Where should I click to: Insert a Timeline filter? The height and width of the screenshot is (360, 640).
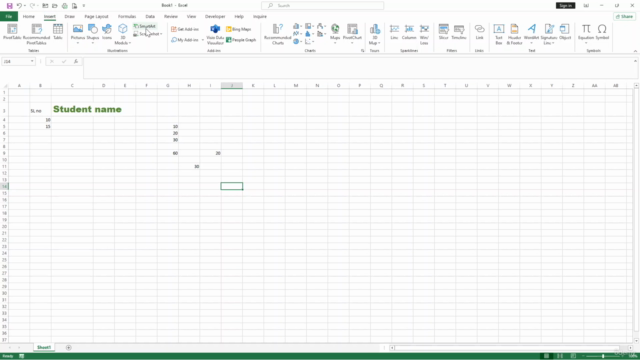[x=459, y=32]
